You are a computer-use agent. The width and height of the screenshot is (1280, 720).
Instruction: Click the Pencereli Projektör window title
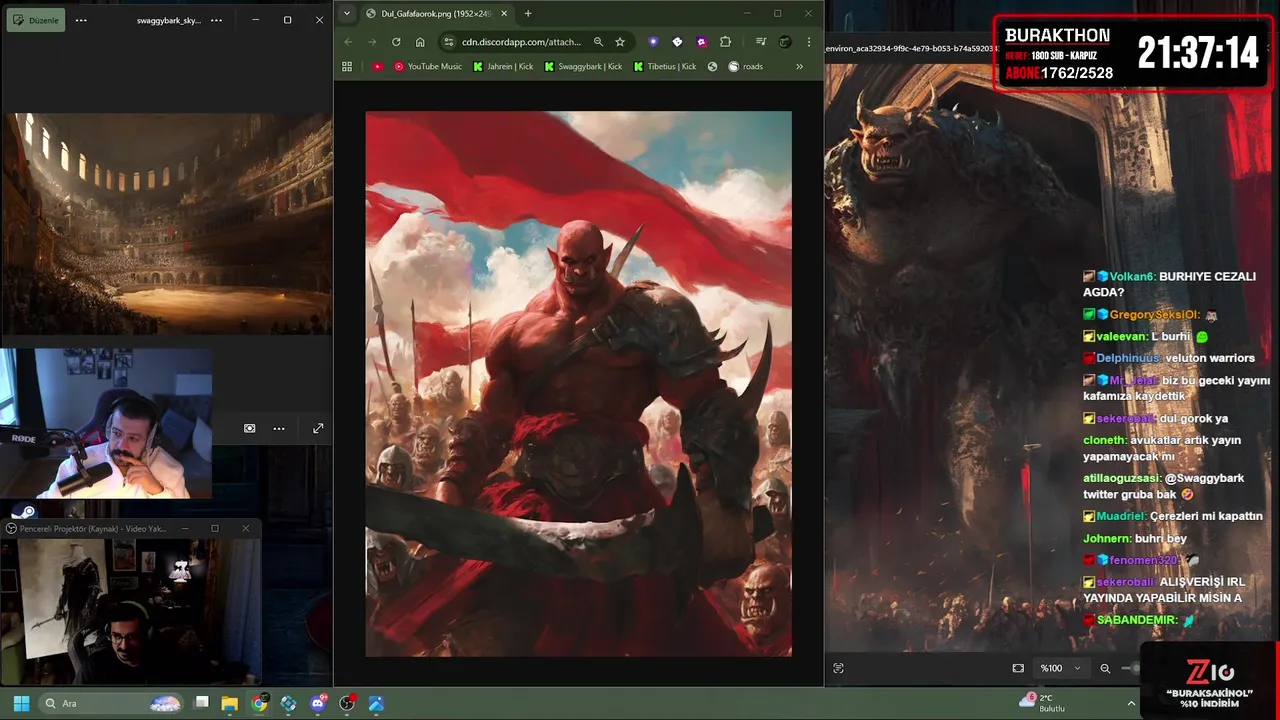pyautogui.click(x=93, y=528)
